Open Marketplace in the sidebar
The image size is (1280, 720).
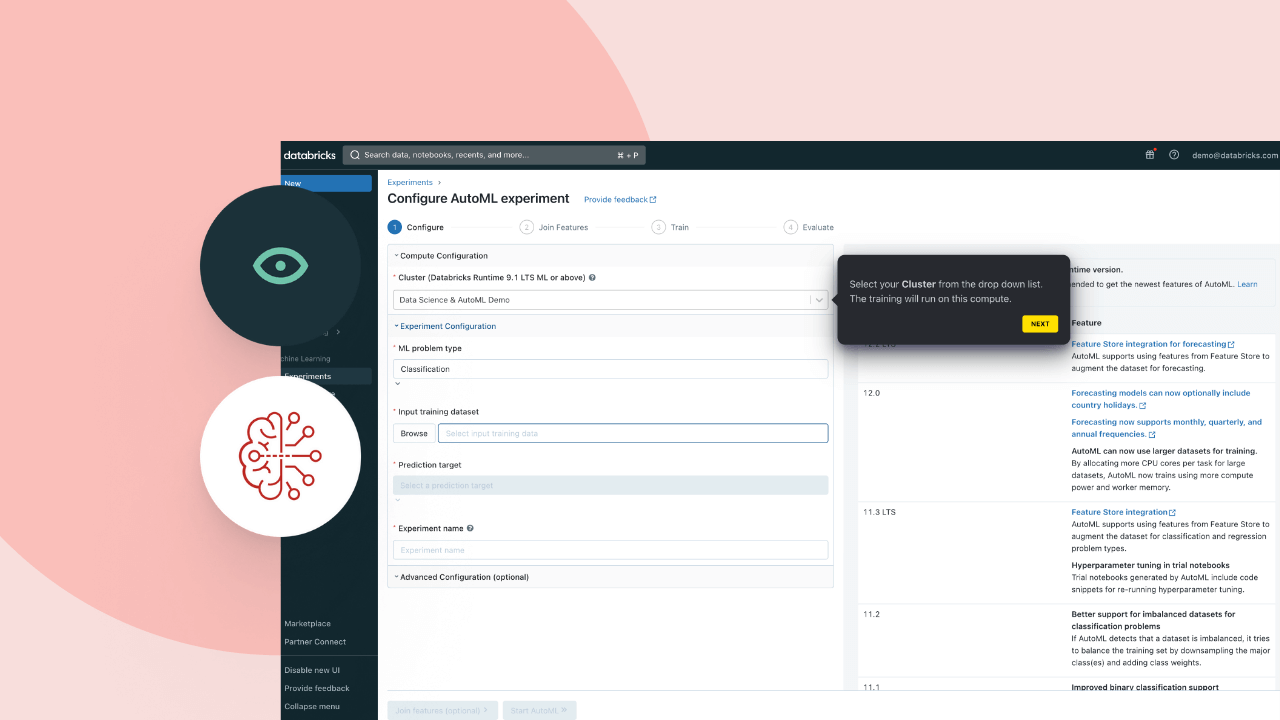[x=307, y=624]
